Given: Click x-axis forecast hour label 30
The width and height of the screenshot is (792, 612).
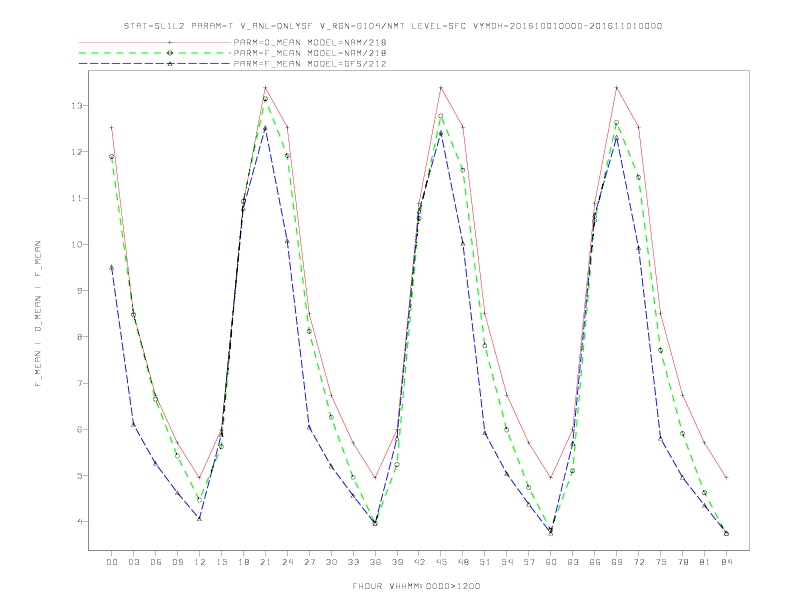Looking at the screenshot, I should pyautogui.click(x=331, y=562).
